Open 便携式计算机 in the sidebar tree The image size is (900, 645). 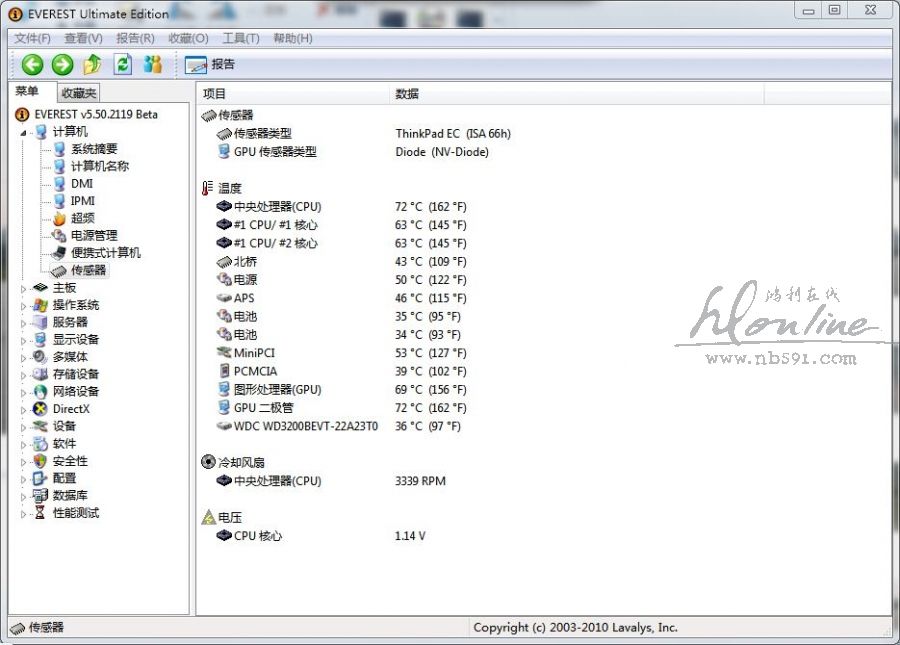(105, 253)
